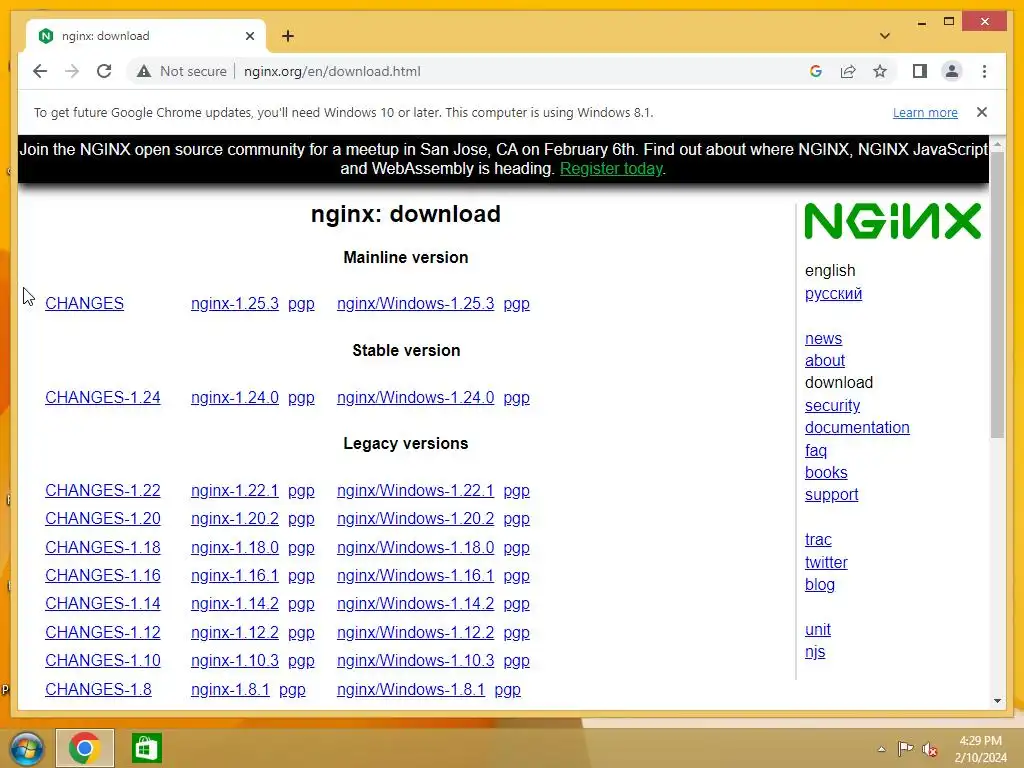Go back with the browser back arrow
This screenshot has width=1024, height=768.
point(40,71)
